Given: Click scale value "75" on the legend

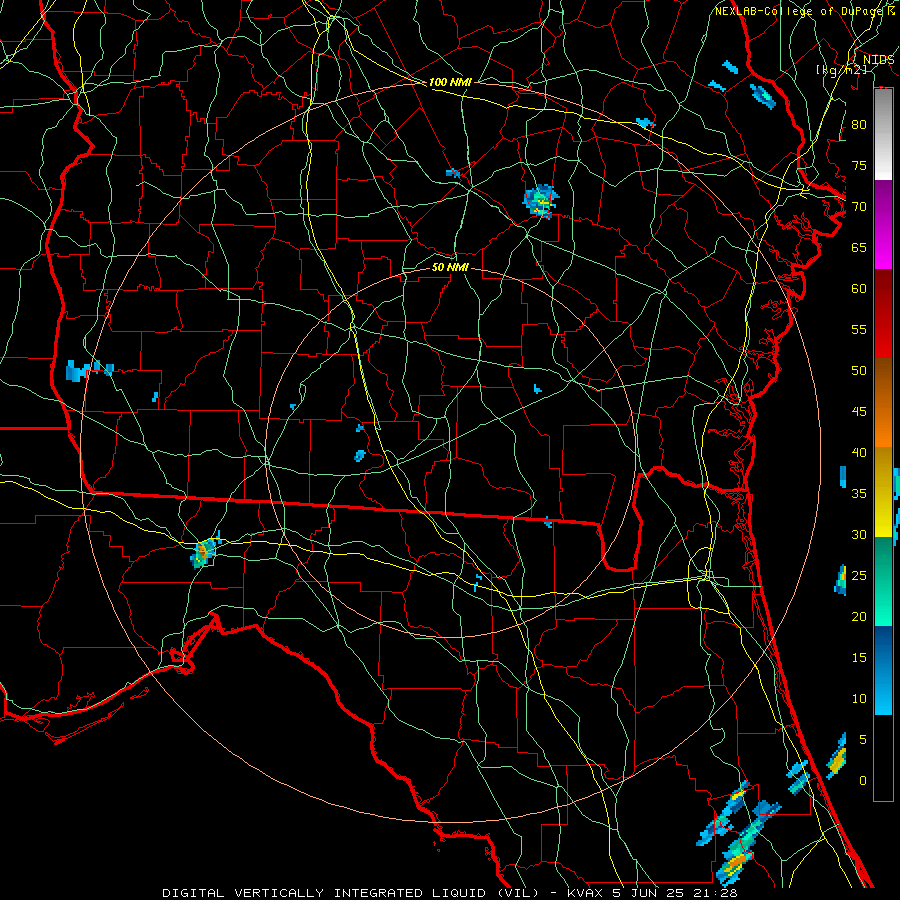Looking at the screenshot, I should pos(859,165).
